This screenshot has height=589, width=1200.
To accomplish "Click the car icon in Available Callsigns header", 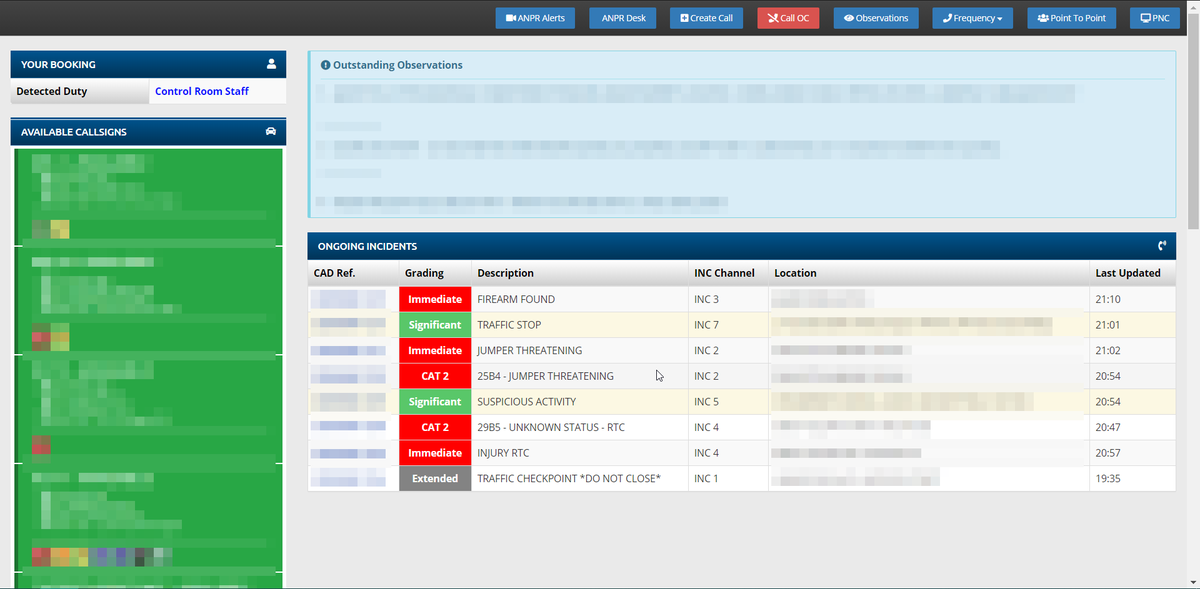I will point(270,132).
